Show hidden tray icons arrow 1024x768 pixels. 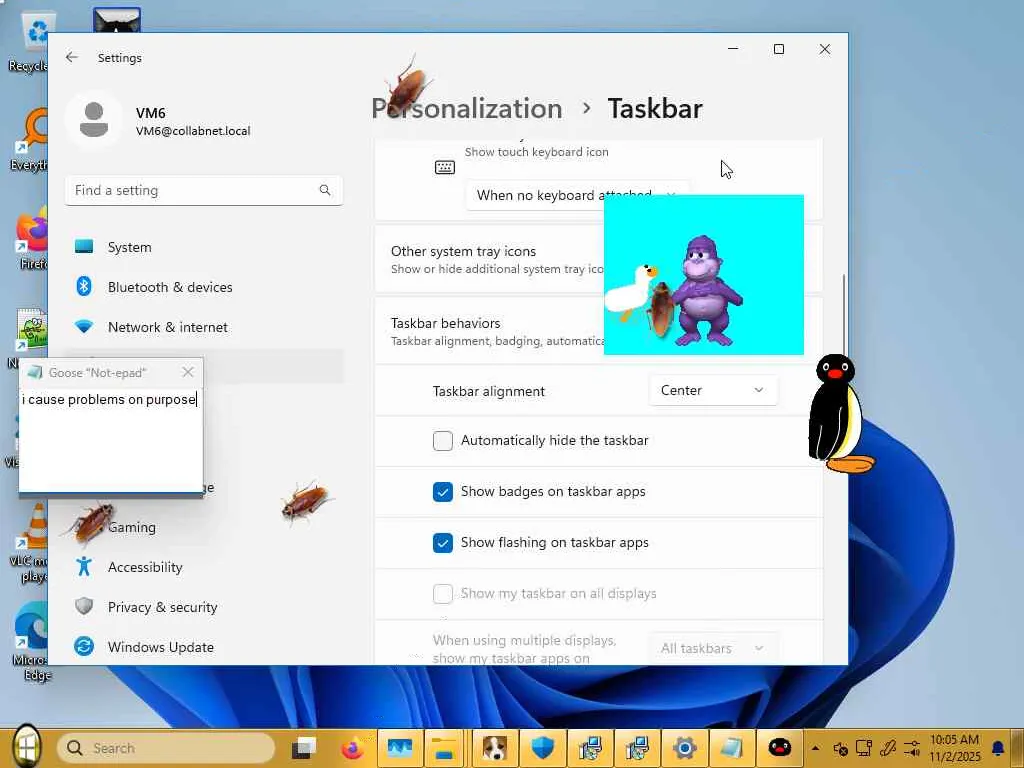coord(815,748)
